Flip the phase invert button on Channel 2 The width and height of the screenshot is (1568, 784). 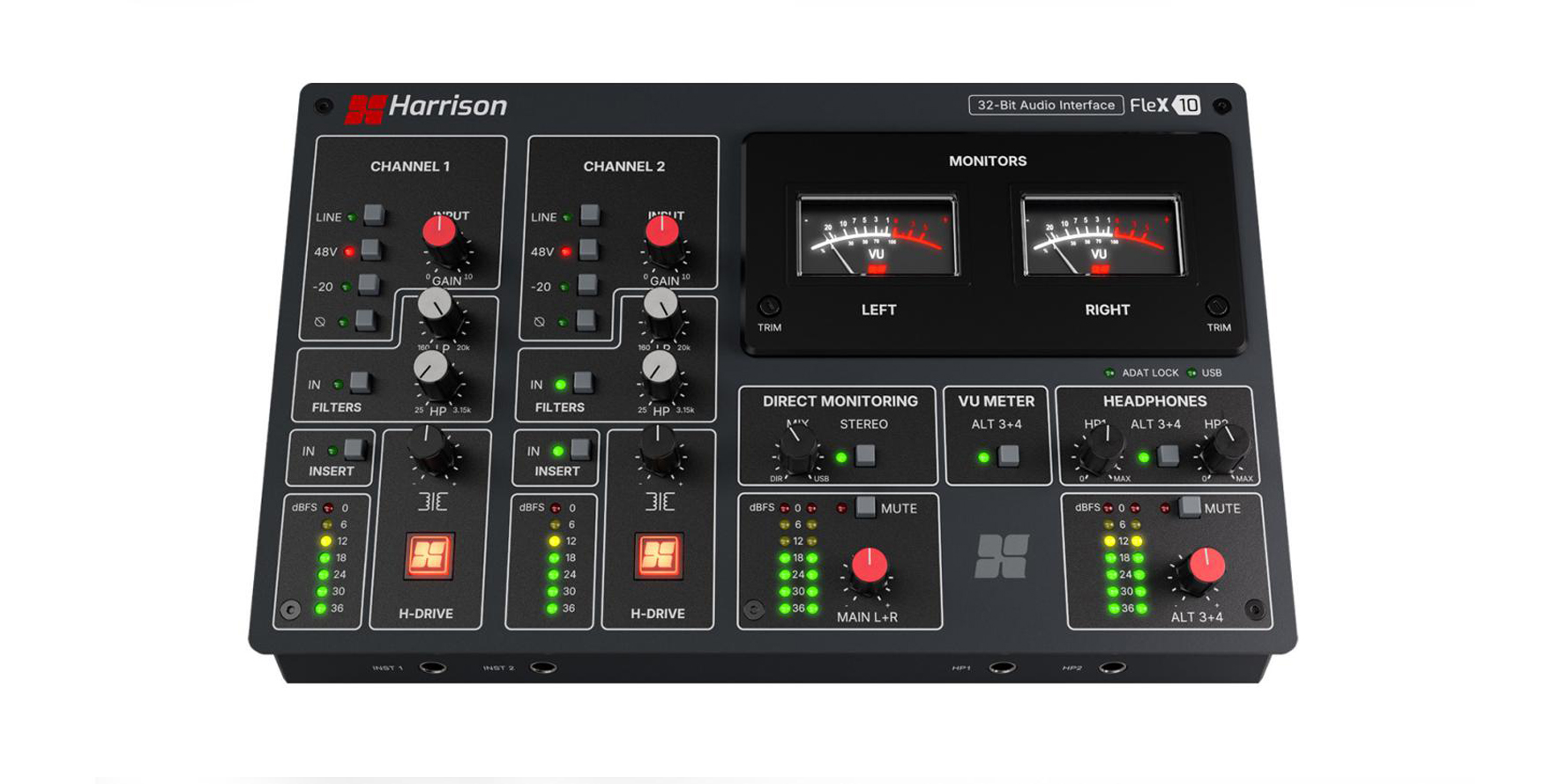coord(586,319)
